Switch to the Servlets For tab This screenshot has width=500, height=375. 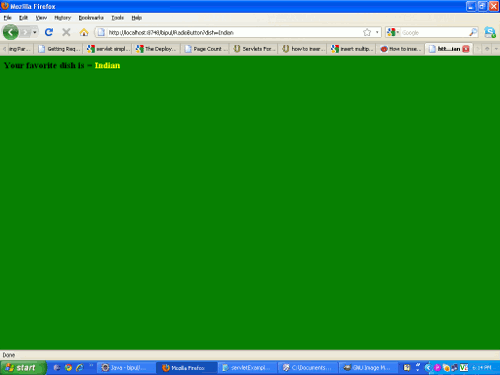point(254,49)
